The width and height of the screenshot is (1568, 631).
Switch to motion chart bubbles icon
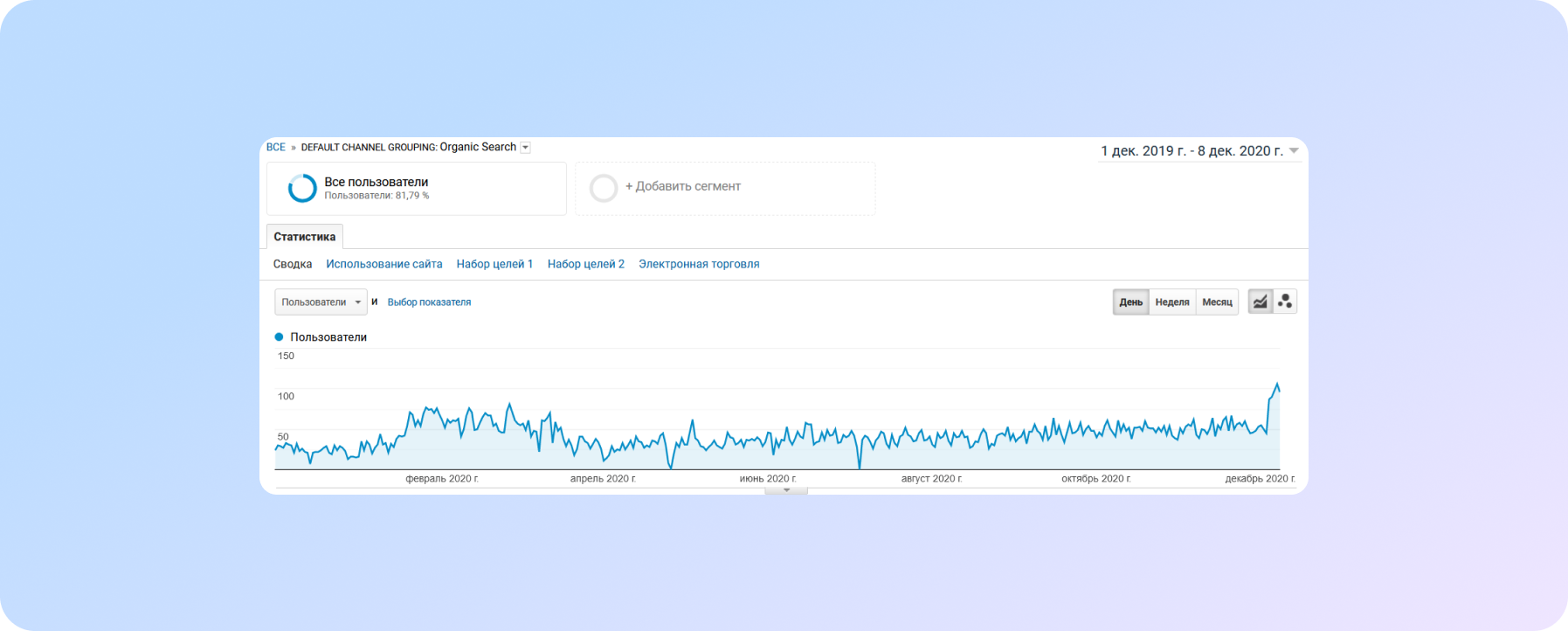click(x=1285, y=302)
